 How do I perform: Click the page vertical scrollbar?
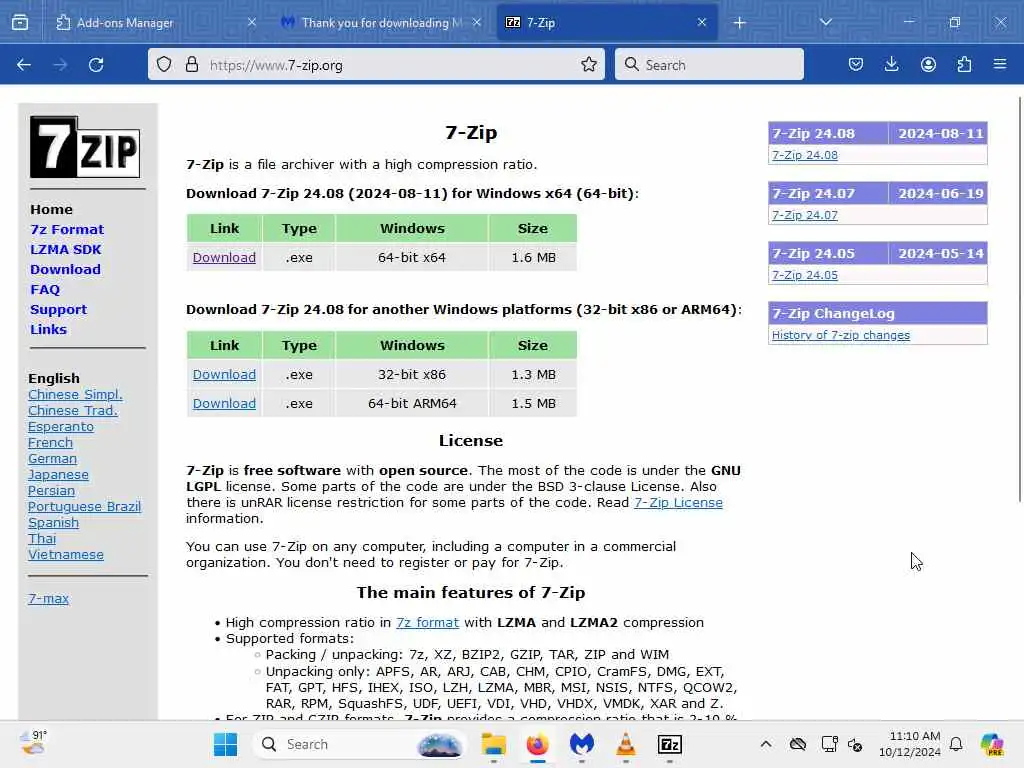click(x=1019, y=300)
